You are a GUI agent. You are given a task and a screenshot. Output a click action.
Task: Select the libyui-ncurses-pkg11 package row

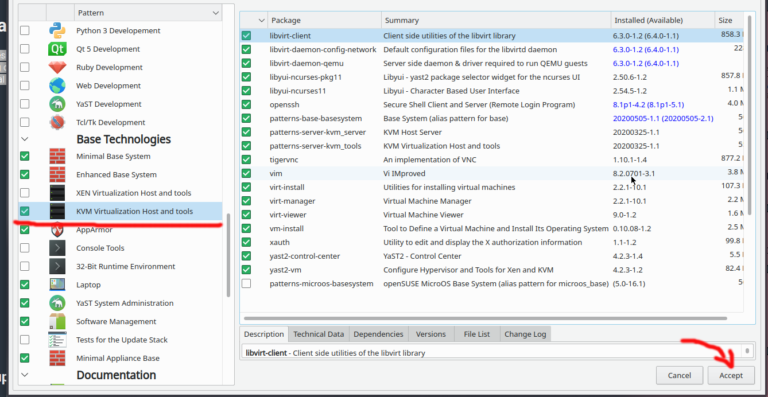coord(492,77)
